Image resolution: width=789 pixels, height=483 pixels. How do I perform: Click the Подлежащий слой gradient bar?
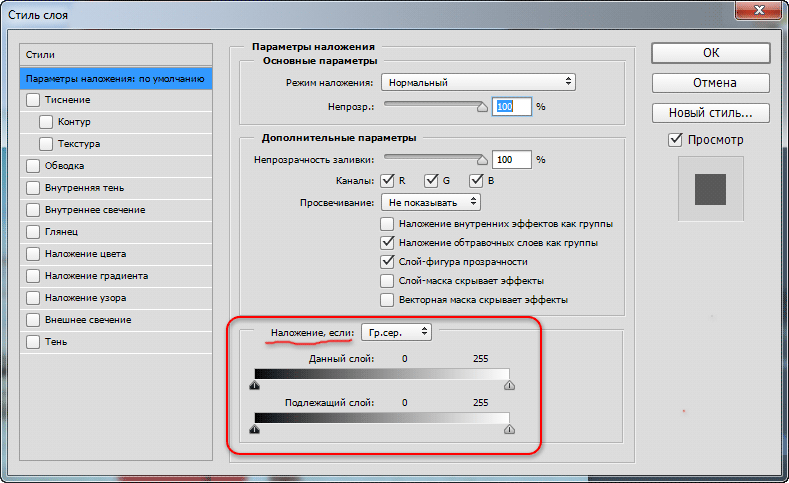click(382, 418)
